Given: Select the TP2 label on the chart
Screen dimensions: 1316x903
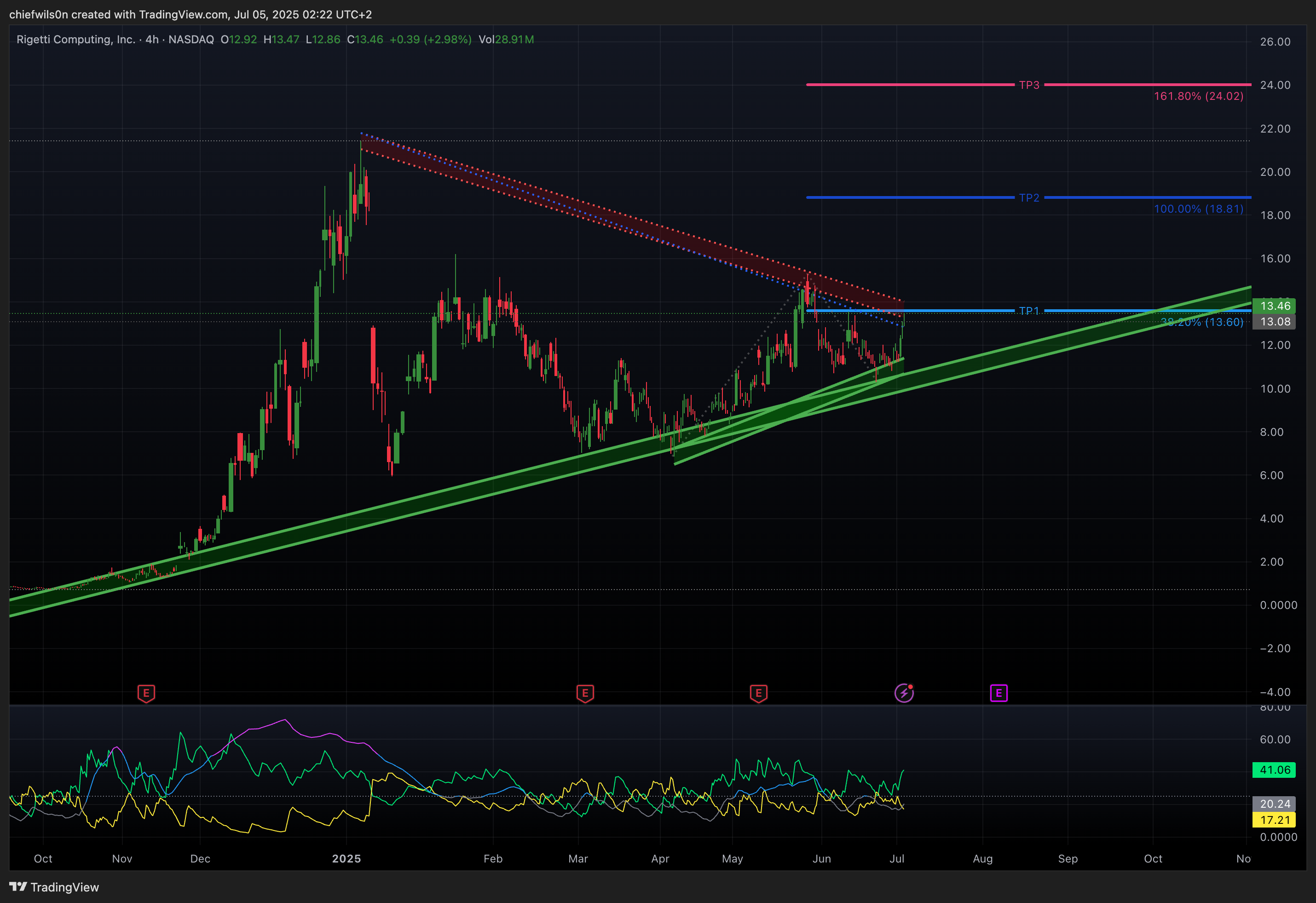Looking at the screenshot, I should point(1029,198).
